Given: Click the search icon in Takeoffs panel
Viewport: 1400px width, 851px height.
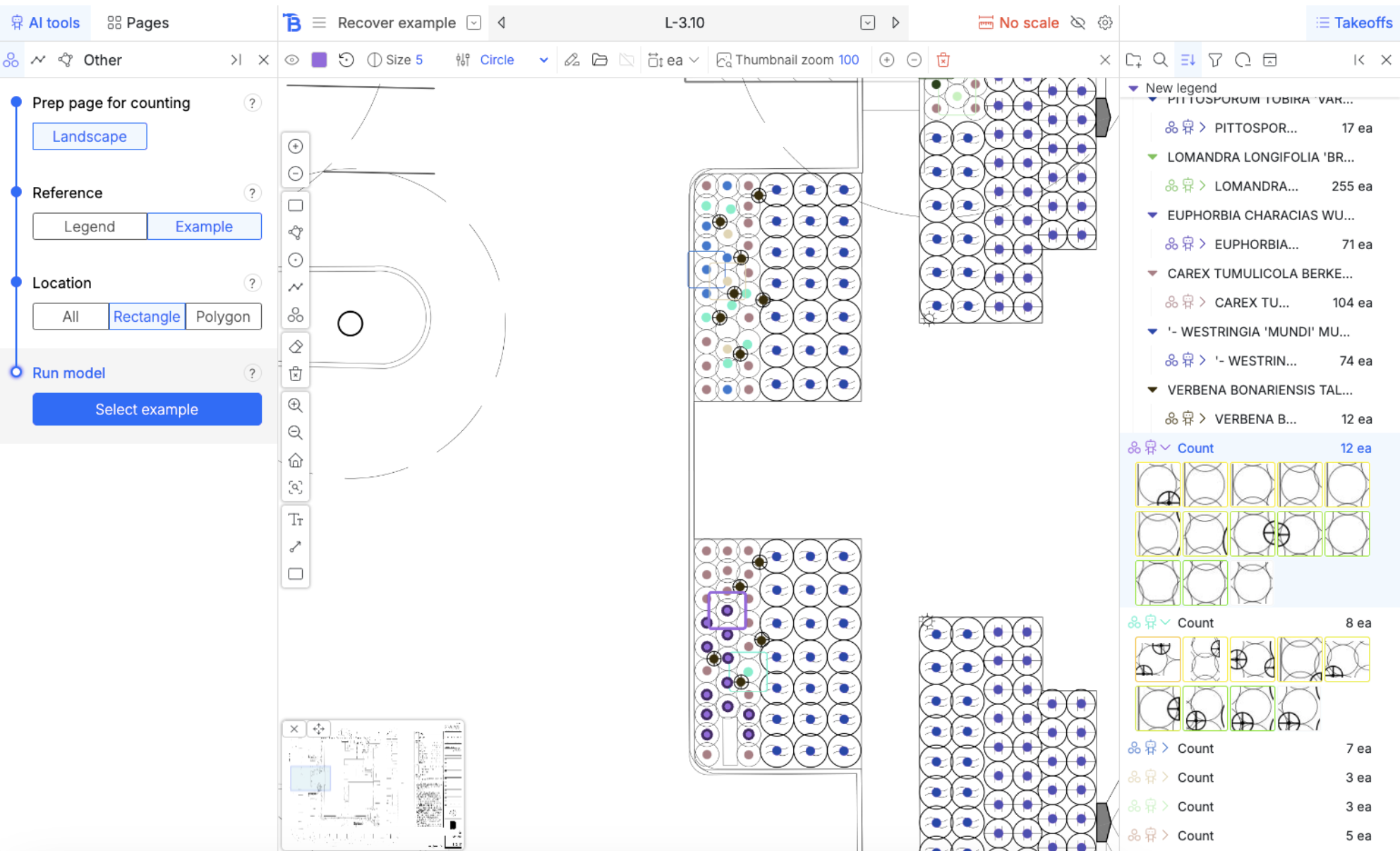Looking at the screenshot, I should point(1160,60).
